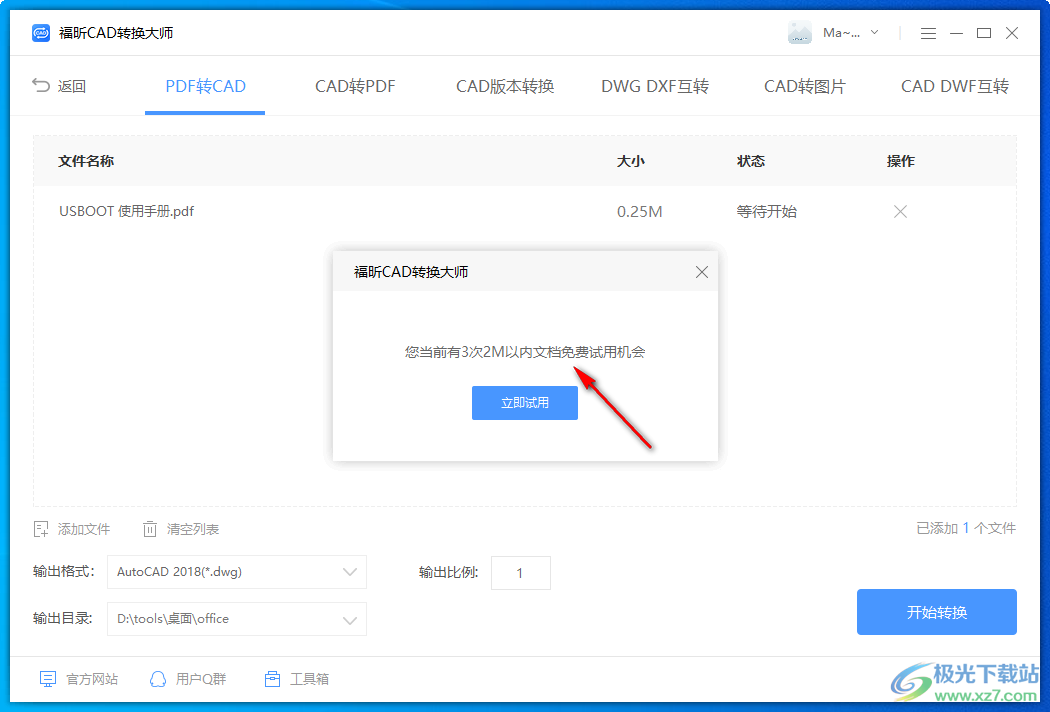Image resolution: width=1050 pixels, height=712 pixels.
Task: Open the 用户Q群 link
Action: click(188, 679)
